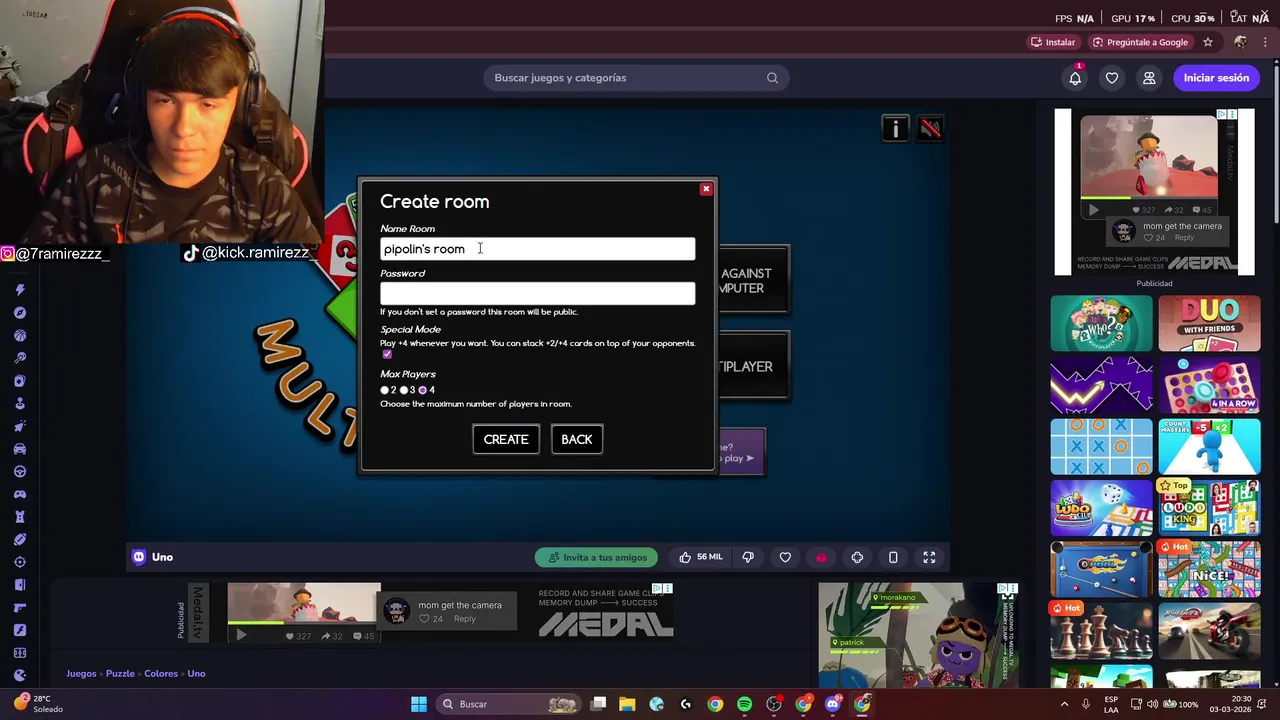
Task: Open tic-tac-toe game thumbnail
Action: [1101, 447]
